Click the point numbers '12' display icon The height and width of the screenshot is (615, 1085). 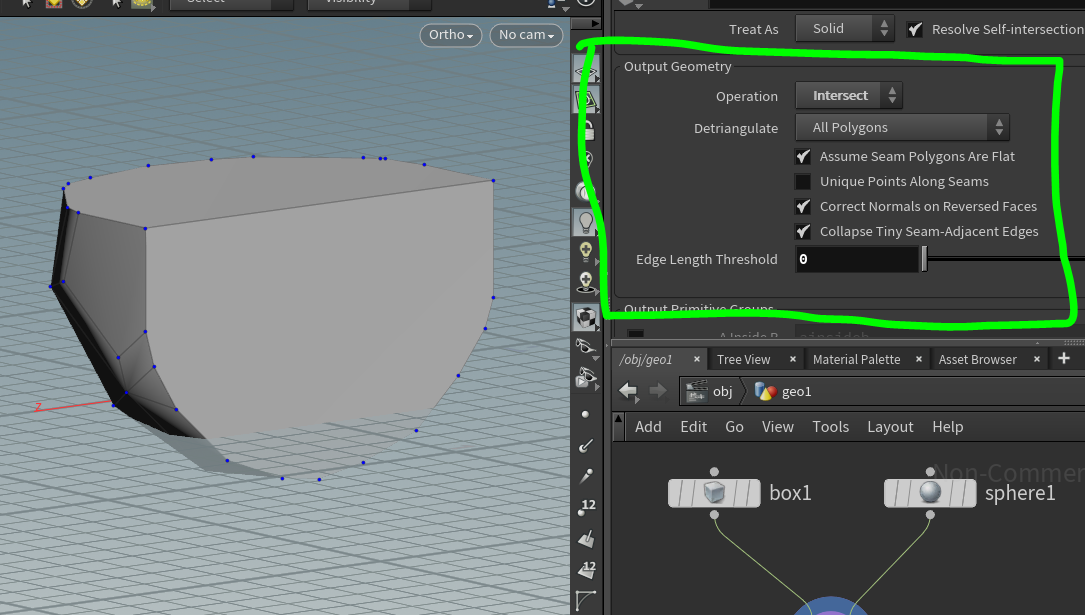tap(586, 508)
